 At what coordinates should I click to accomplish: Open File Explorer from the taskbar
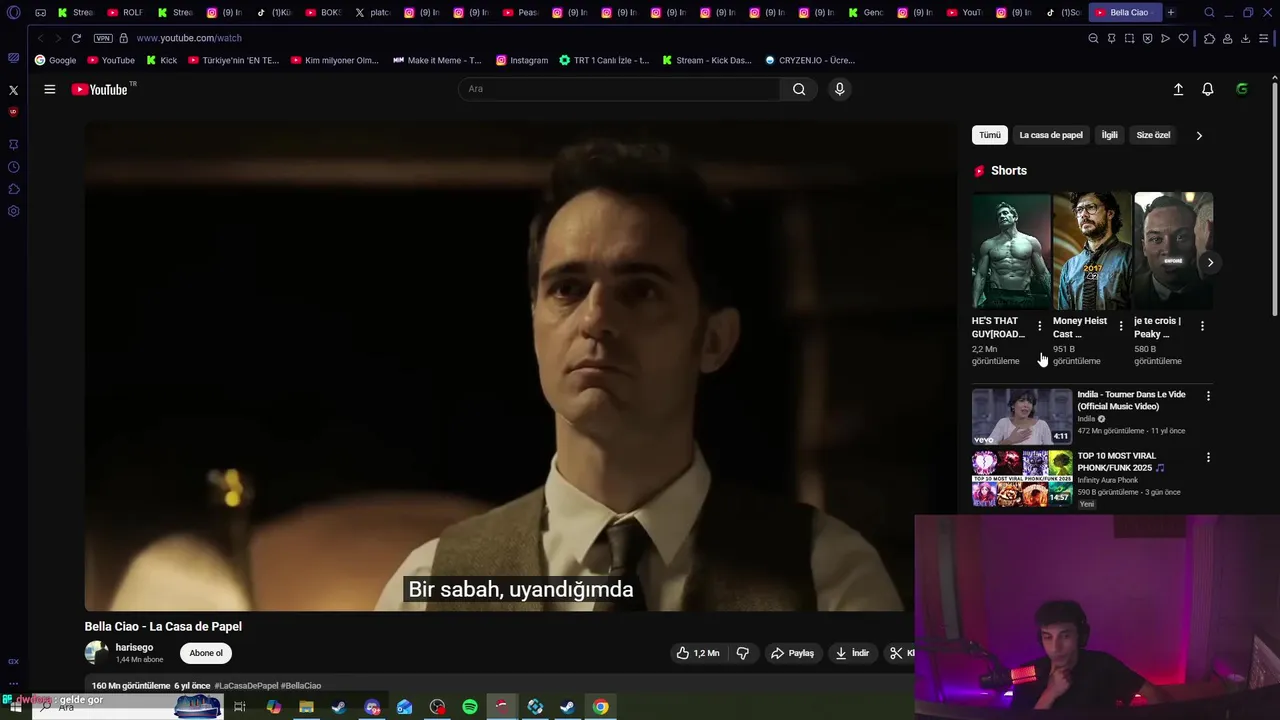tap(306, 707)
